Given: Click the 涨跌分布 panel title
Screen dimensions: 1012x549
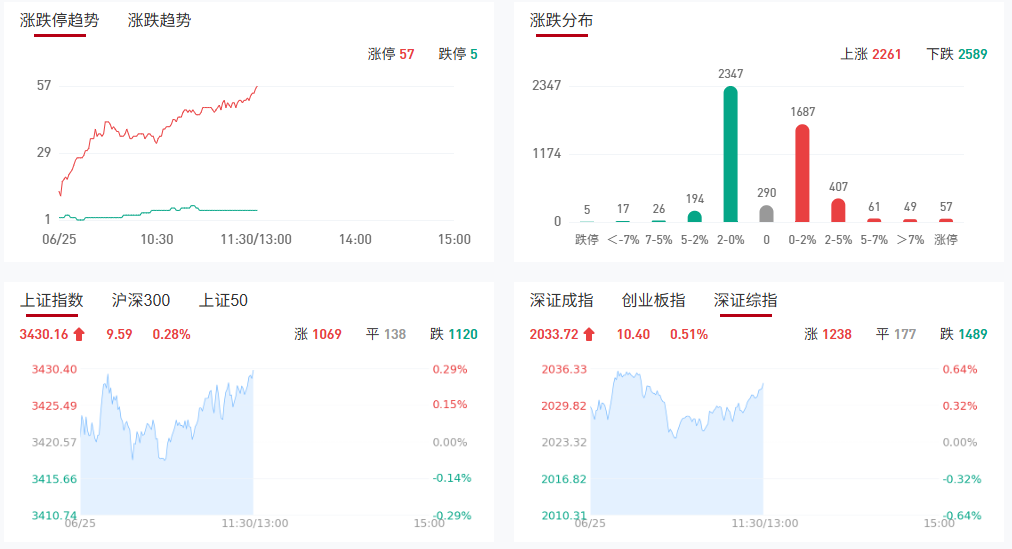Looking at the screenshot, I should pyautogui.click(x=561, y=20).
